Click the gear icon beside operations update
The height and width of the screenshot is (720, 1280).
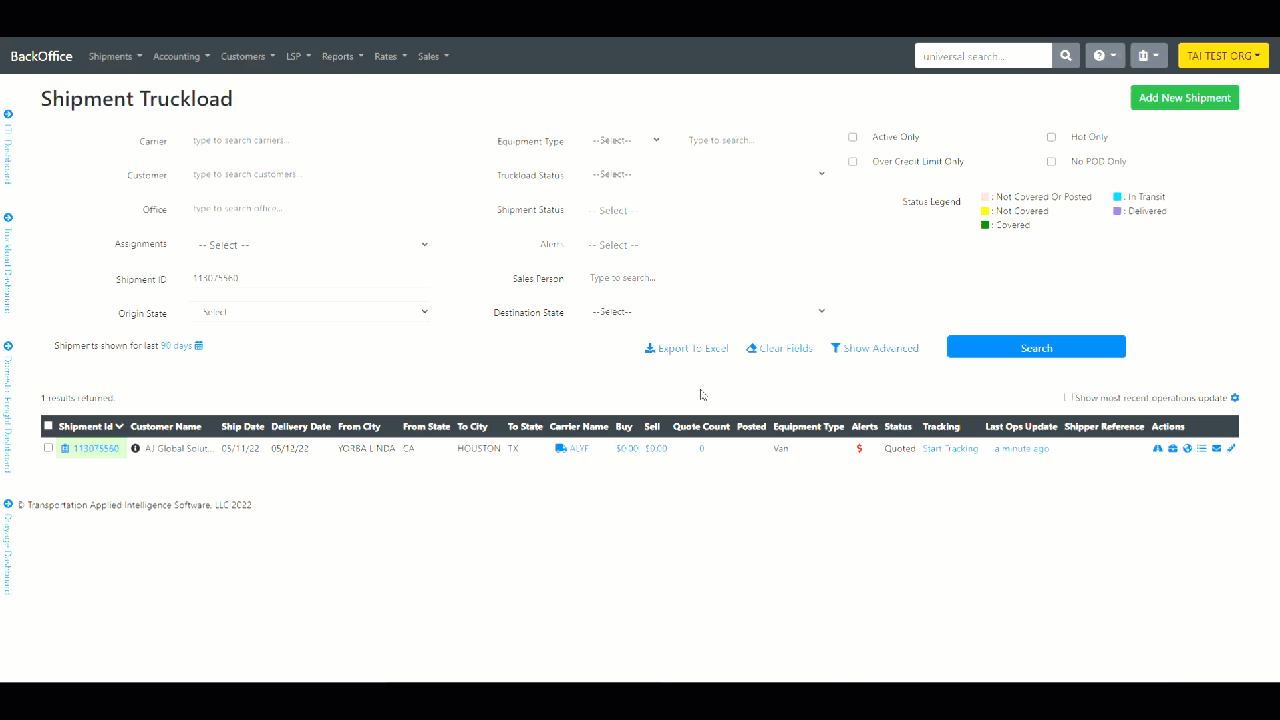[1235, 398]
